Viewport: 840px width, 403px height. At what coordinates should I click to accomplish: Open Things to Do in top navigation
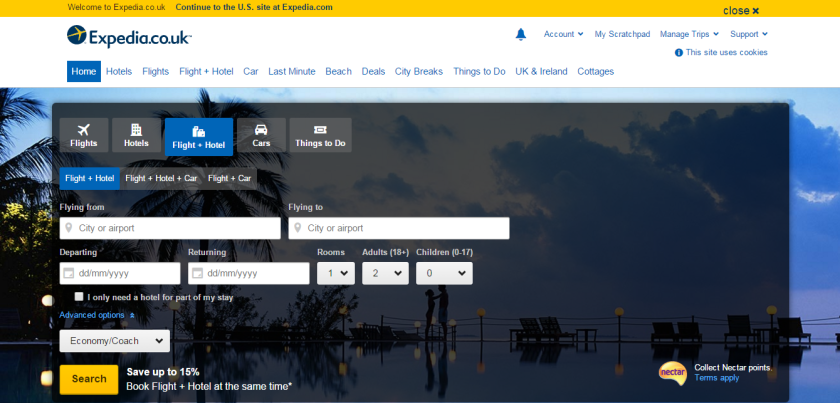coord(479,71)
